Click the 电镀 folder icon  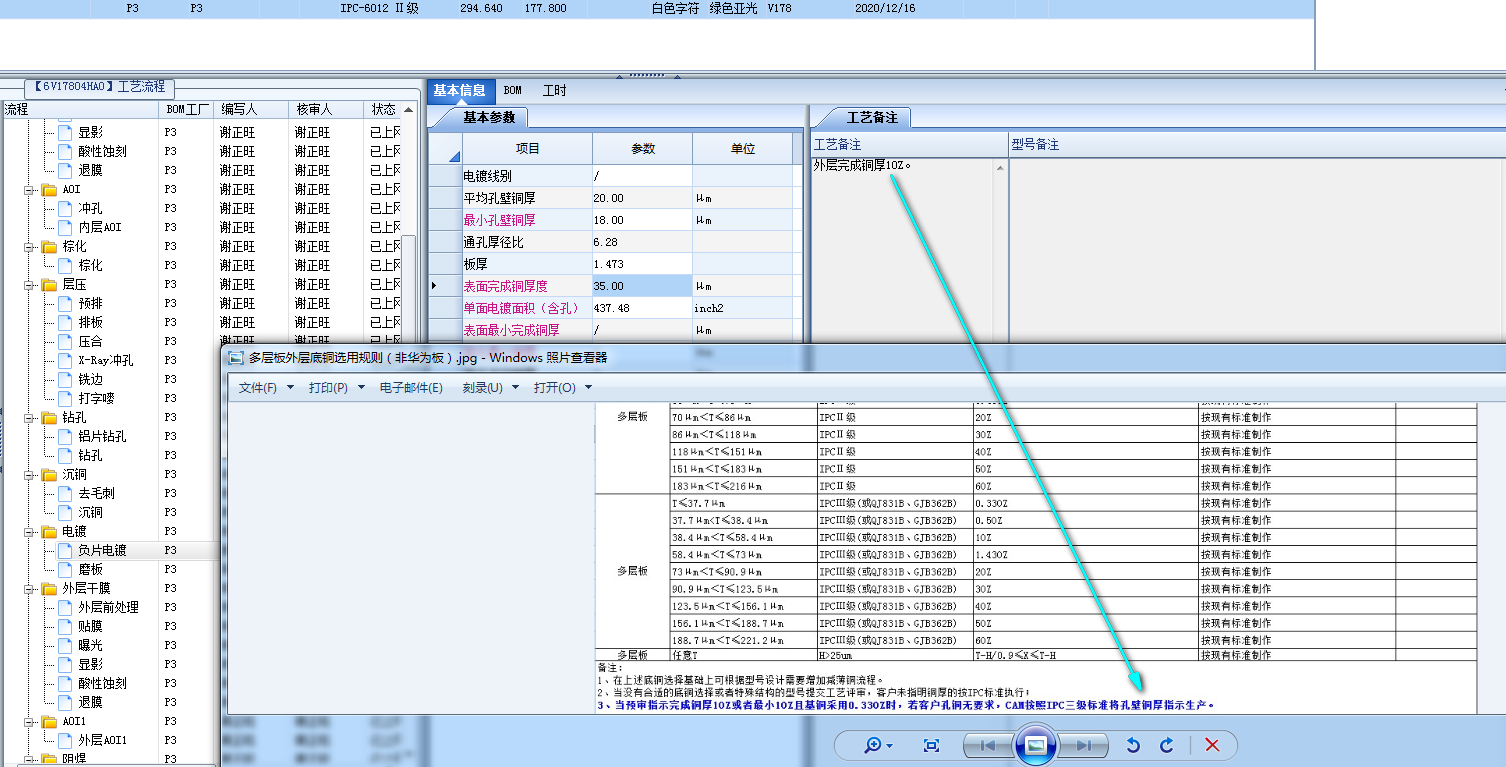(49, 531)
